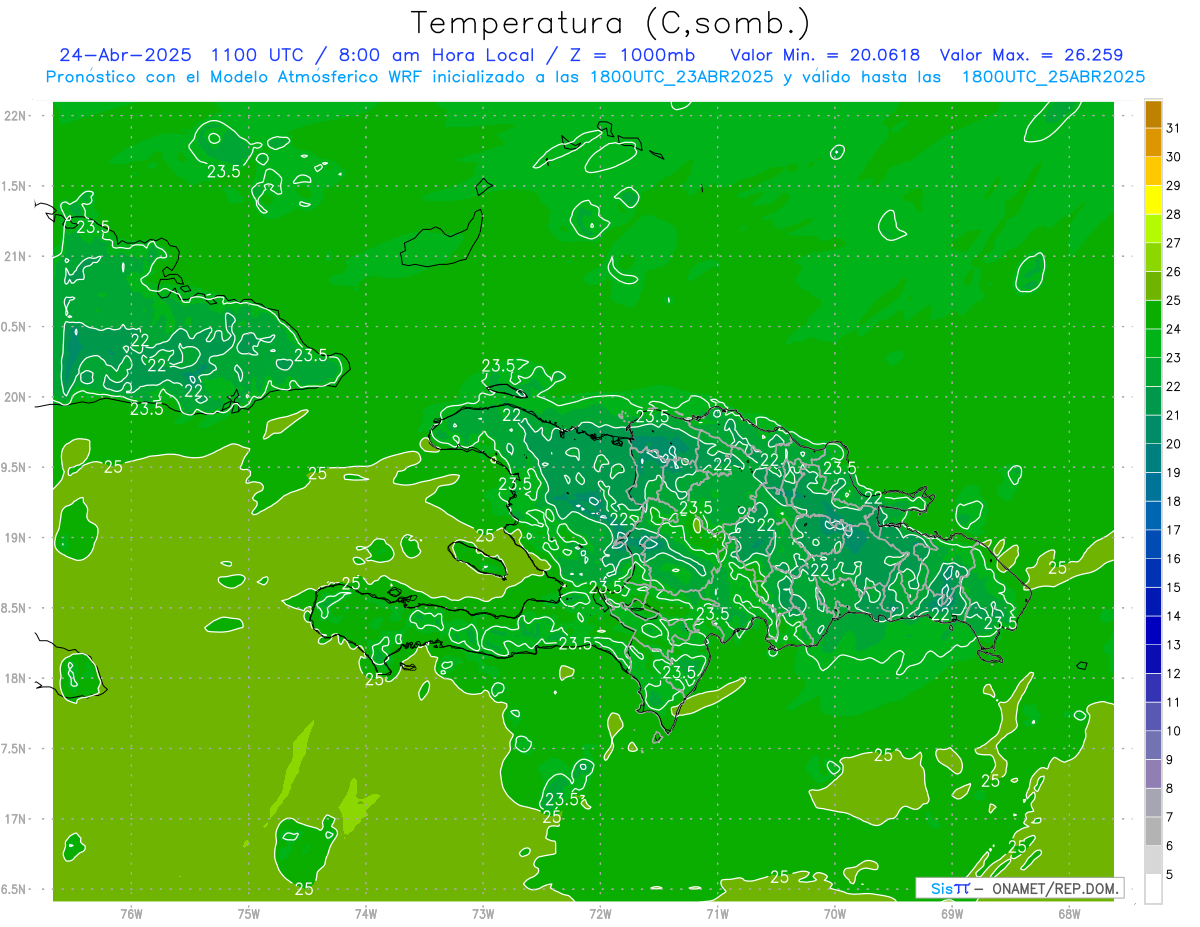Image resolution: width=1200 pixels, height=927 pixels.
Task: Click the "1800UTC_23ABR2025" initialization time
Action: (x=681, y=77)
